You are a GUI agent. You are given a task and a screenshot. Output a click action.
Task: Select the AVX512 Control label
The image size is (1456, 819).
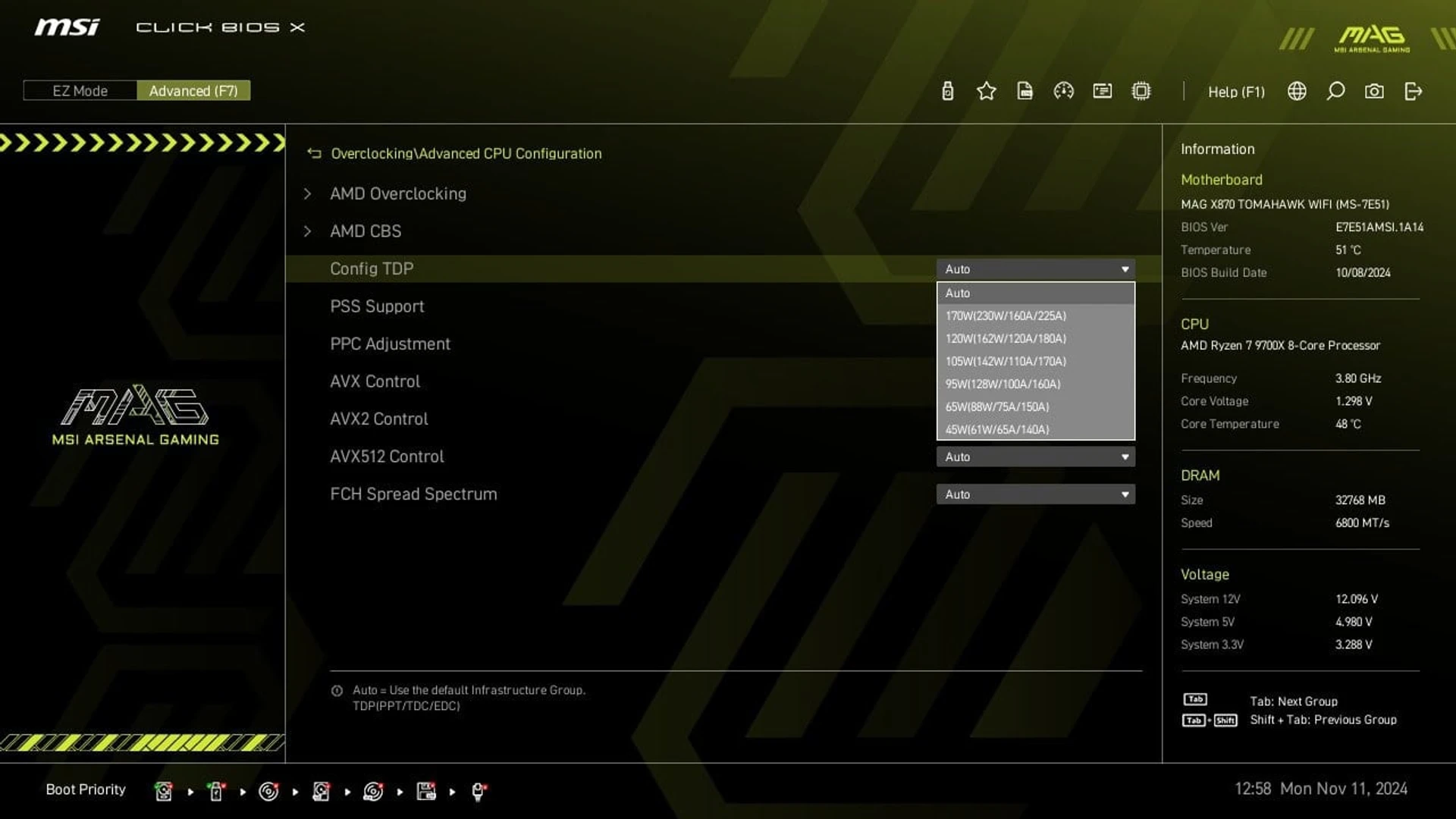click(x=387, y=457)
